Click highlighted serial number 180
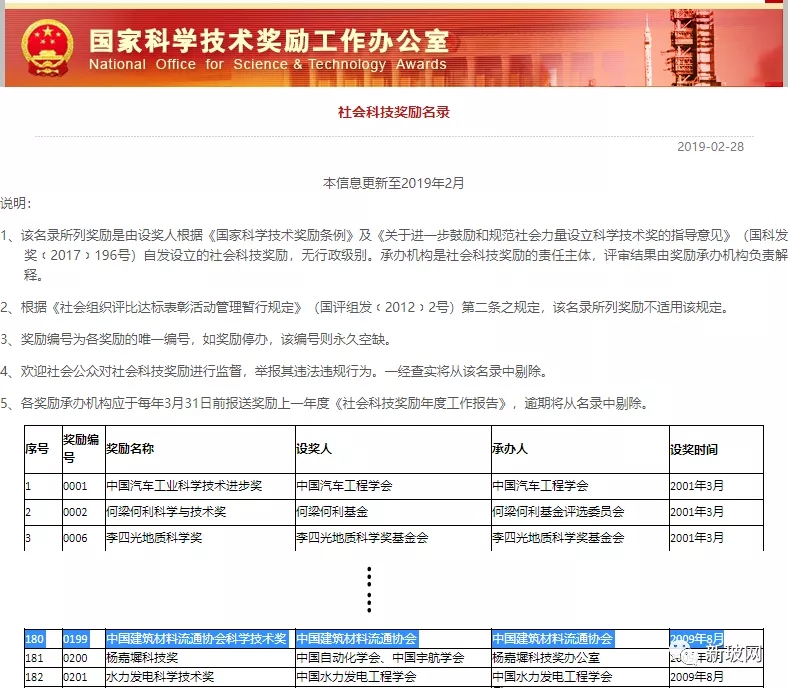The height and width of the screenshot is (688, 788). (35, 639)
